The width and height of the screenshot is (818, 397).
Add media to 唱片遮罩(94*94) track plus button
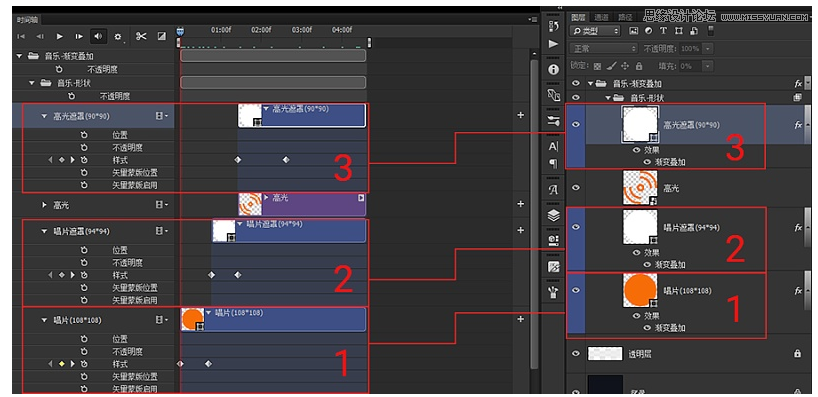(520, 230)
